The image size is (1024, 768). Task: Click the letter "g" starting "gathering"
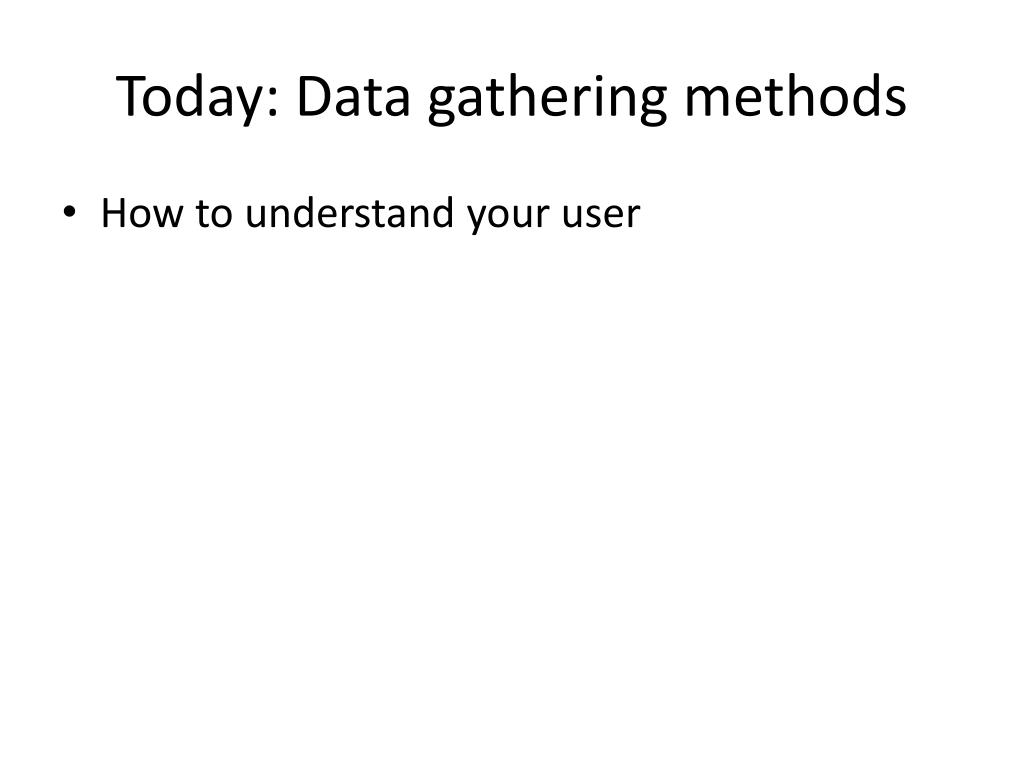pos(442,103)
